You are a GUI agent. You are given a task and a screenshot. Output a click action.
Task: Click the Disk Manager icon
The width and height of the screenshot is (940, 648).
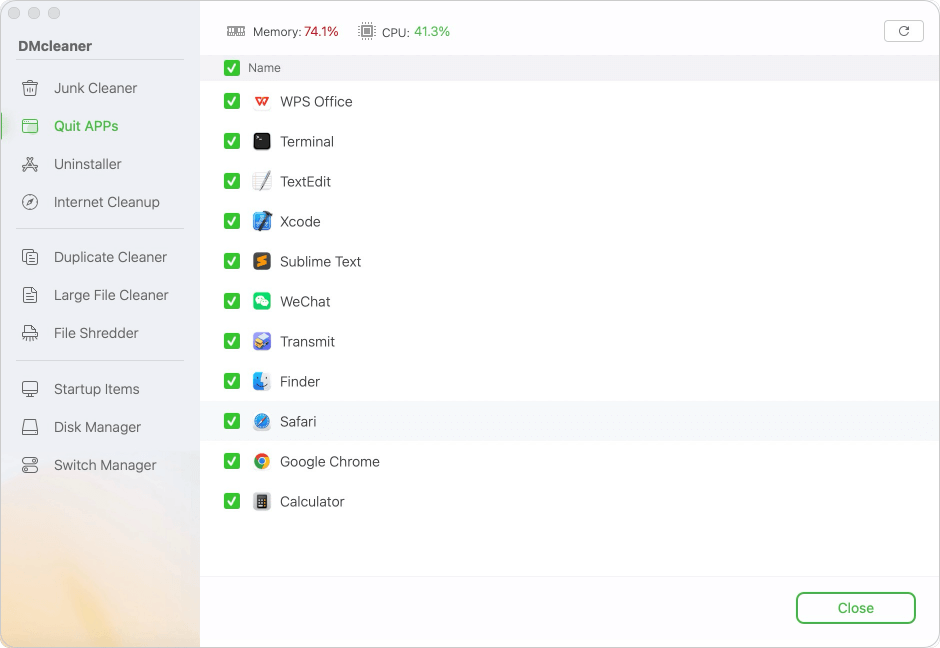point(31,427)
